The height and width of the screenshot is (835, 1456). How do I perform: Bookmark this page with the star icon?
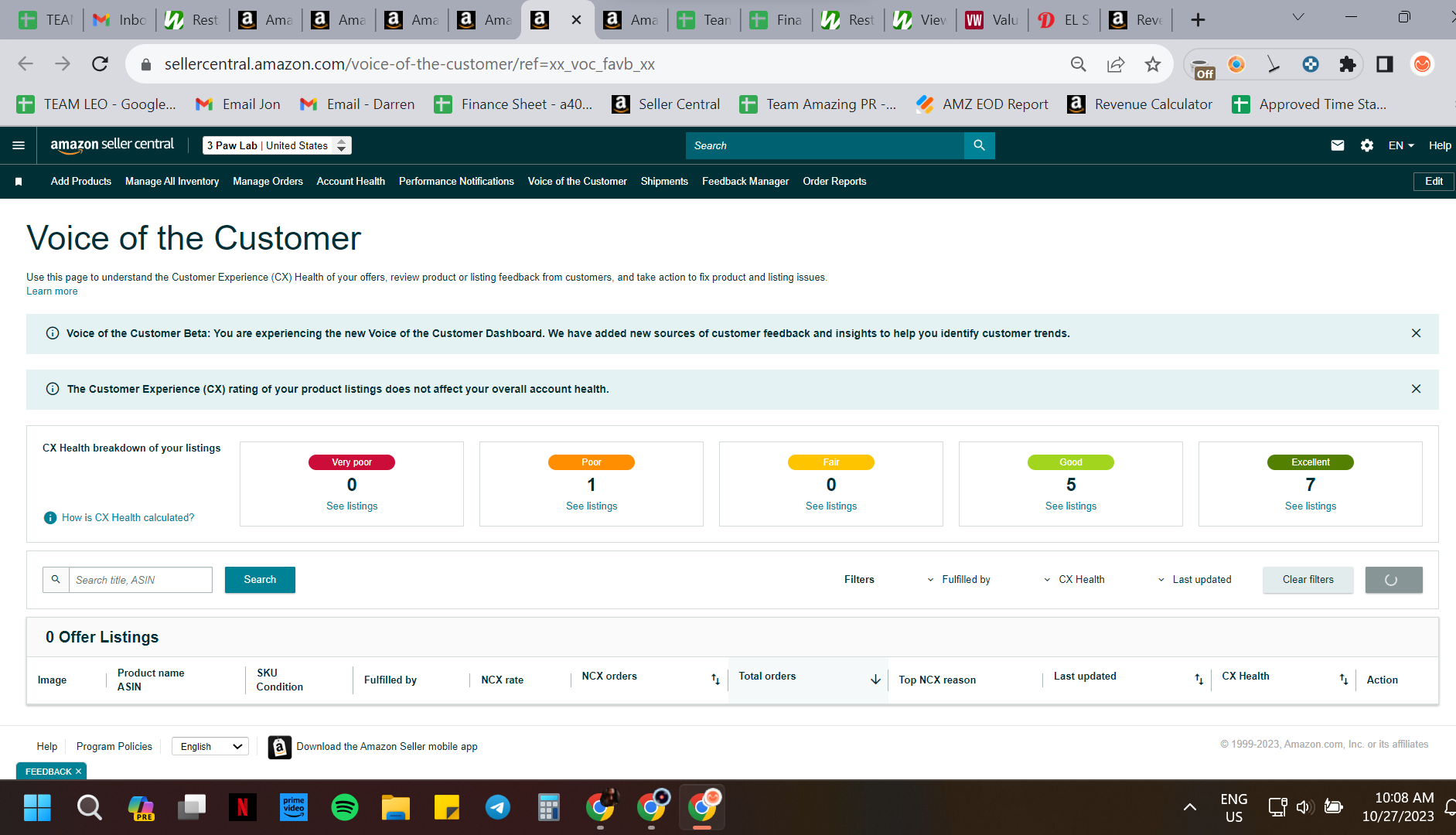(x=1153, y=64)
